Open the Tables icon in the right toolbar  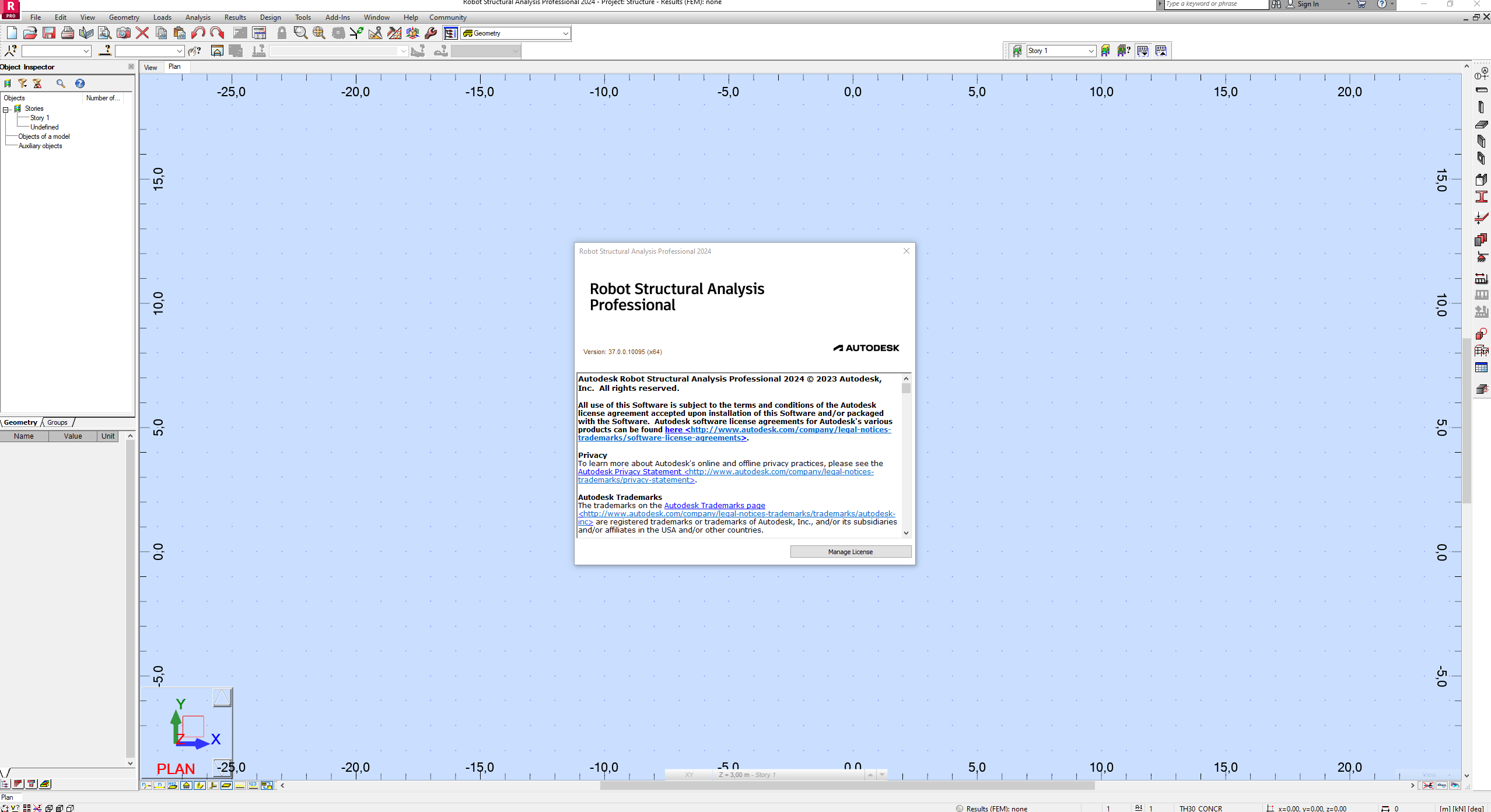click(x=1481, y=367)
